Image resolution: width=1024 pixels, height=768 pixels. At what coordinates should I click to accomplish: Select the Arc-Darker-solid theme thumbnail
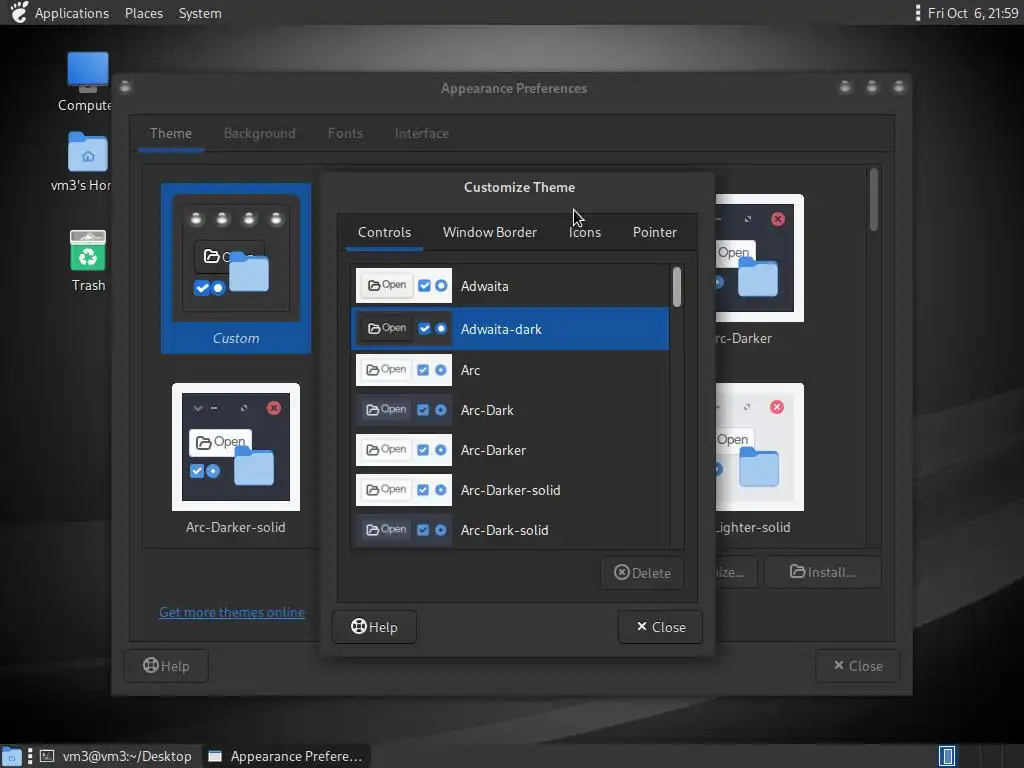point(236,459)
